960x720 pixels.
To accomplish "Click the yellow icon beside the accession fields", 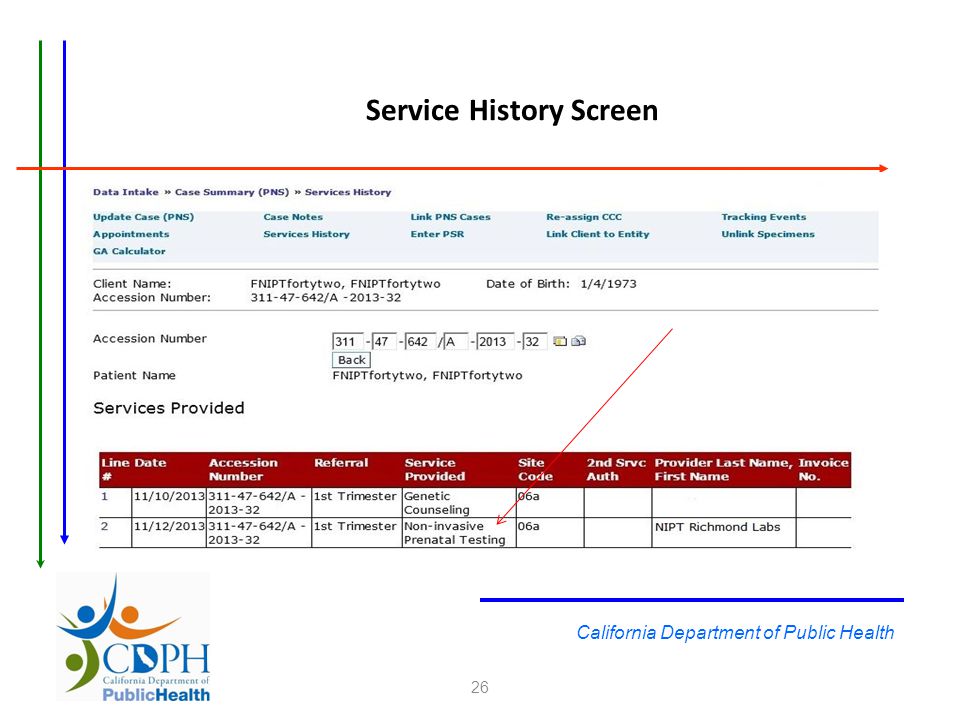I will pyautogui.click(x=560, y=341).
